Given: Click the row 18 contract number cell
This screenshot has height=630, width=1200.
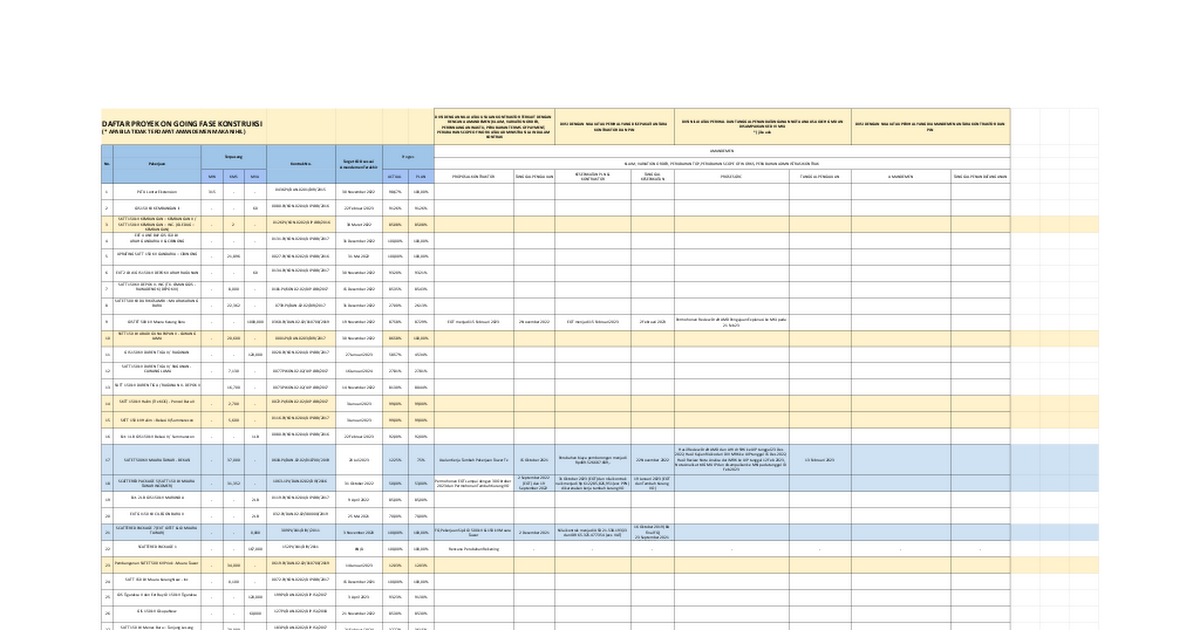Looking at the screenshot, I should (x=300, y=482).
